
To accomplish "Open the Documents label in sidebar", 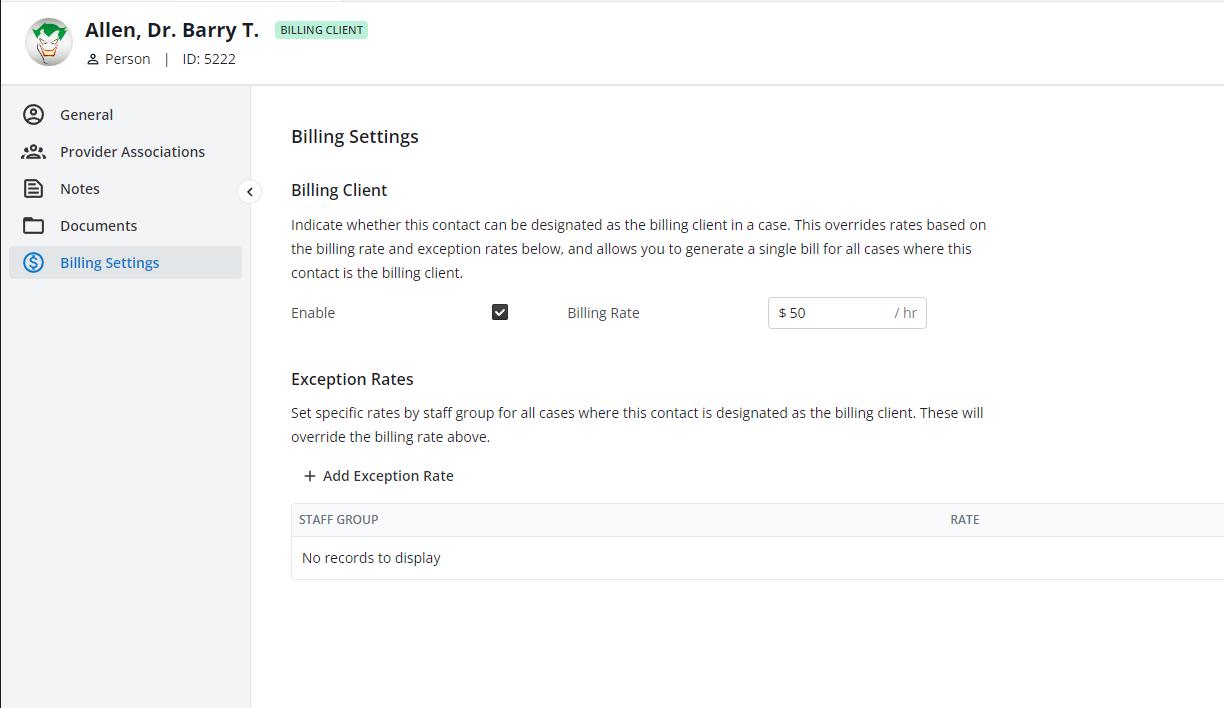I will 99,226.
